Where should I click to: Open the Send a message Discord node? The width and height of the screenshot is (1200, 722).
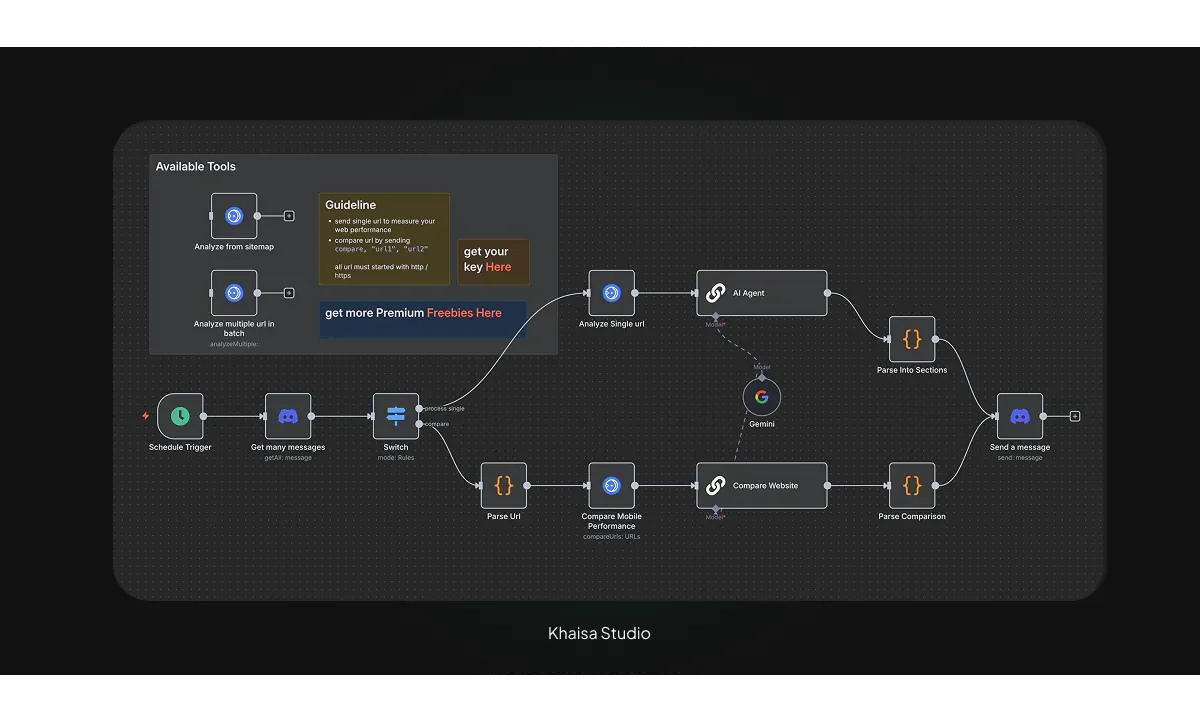click(1020, 416)
